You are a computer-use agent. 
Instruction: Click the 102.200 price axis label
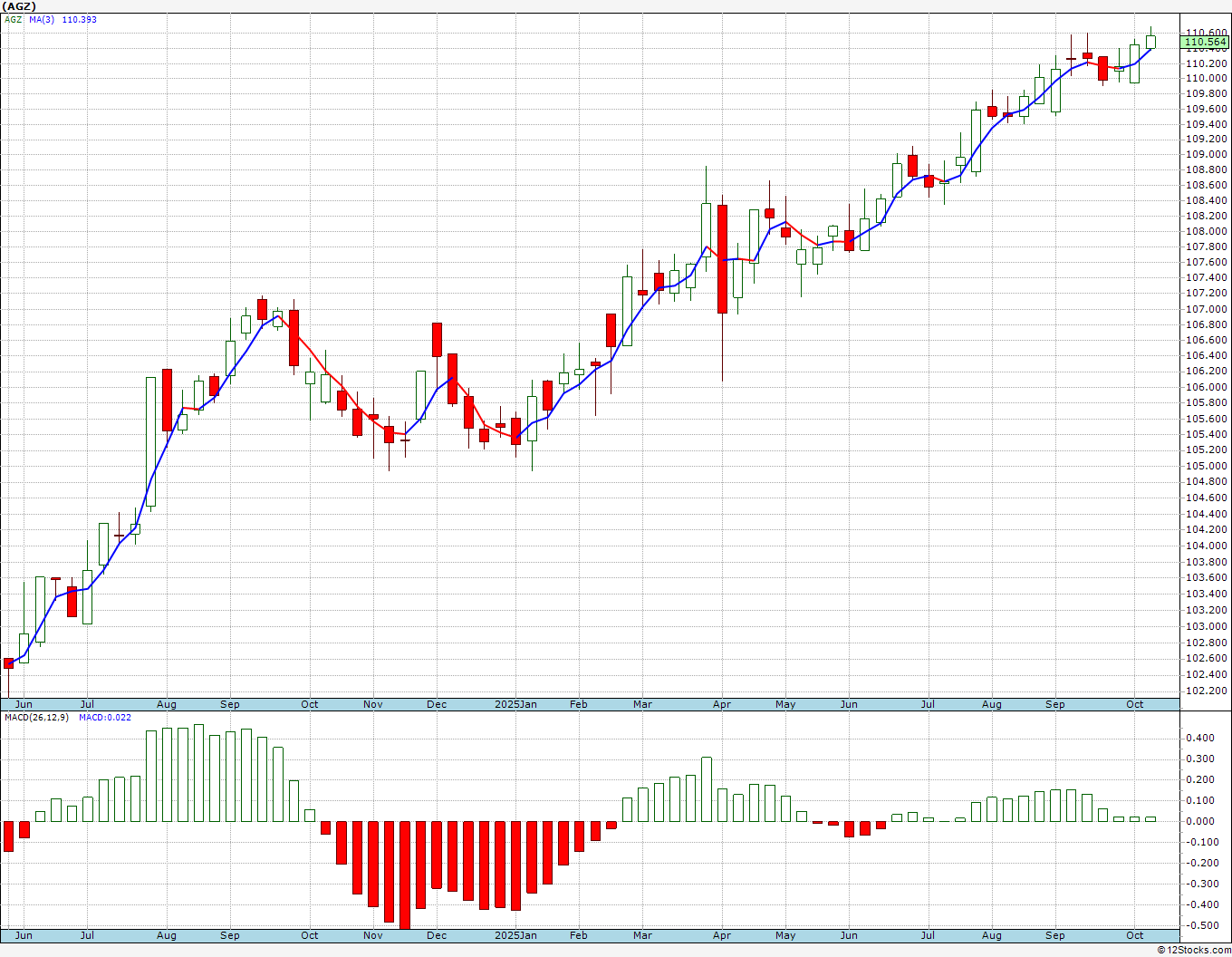click(x=1207, y=691)
